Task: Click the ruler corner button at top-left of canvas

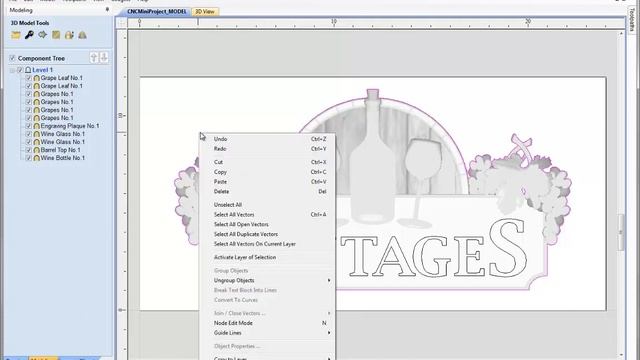Action: 122,23
